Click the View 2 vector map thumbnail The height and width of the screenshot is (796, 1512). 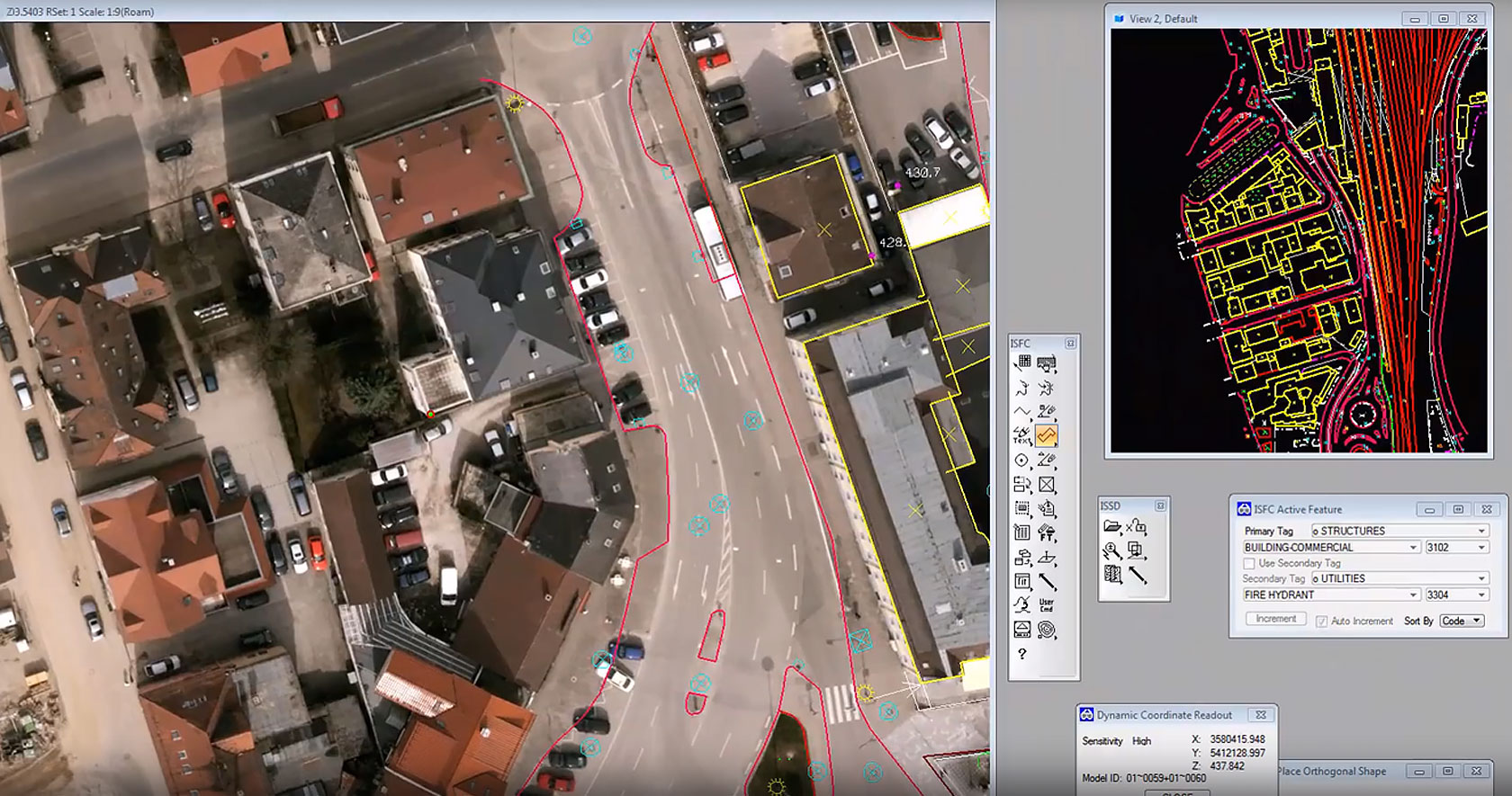(1299, 240)
